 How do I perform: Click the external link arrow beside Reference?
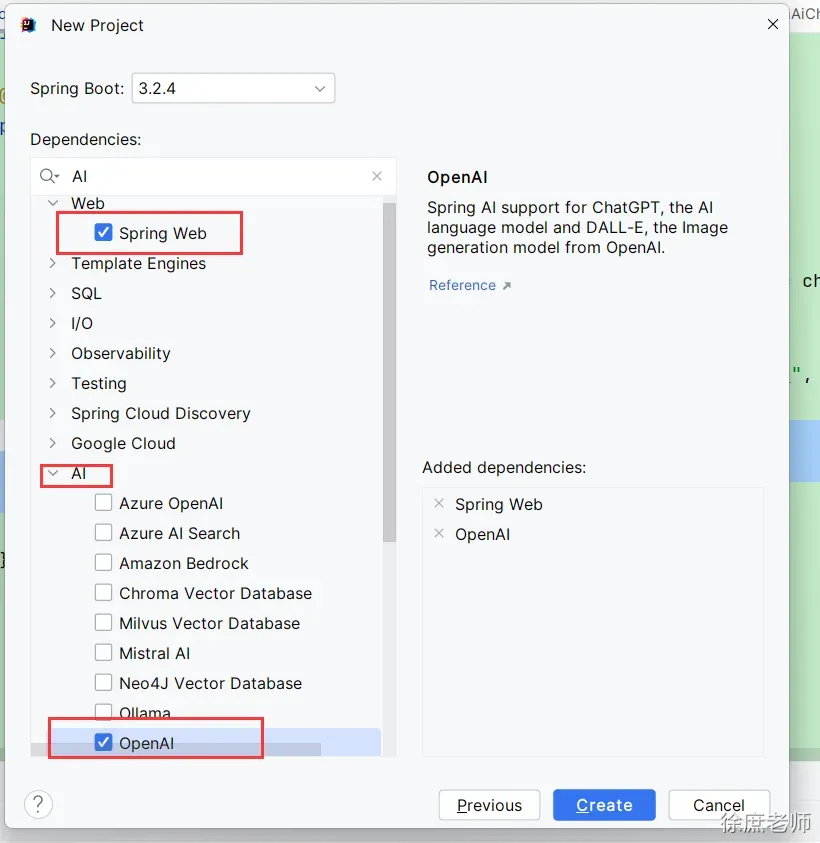pyautogui.click(x=507, y=285)
